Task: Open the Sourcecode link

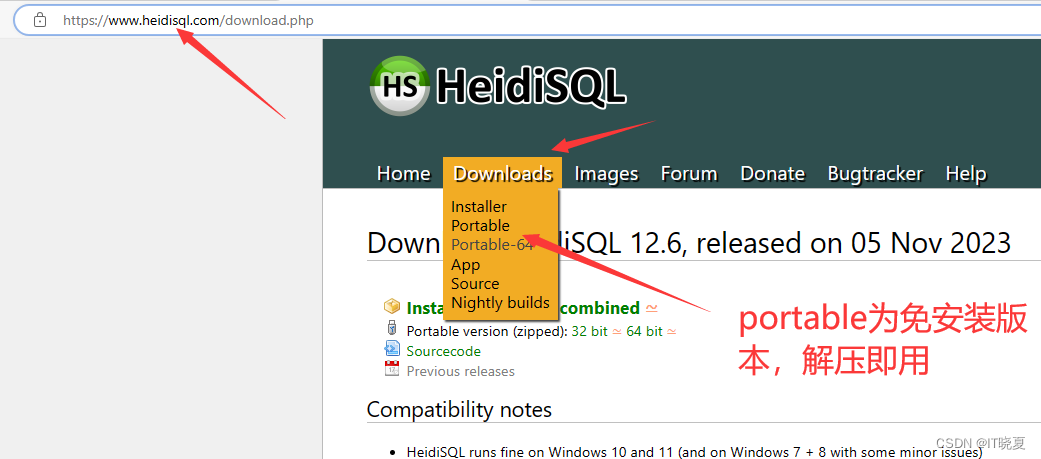Action: (443, 351)
